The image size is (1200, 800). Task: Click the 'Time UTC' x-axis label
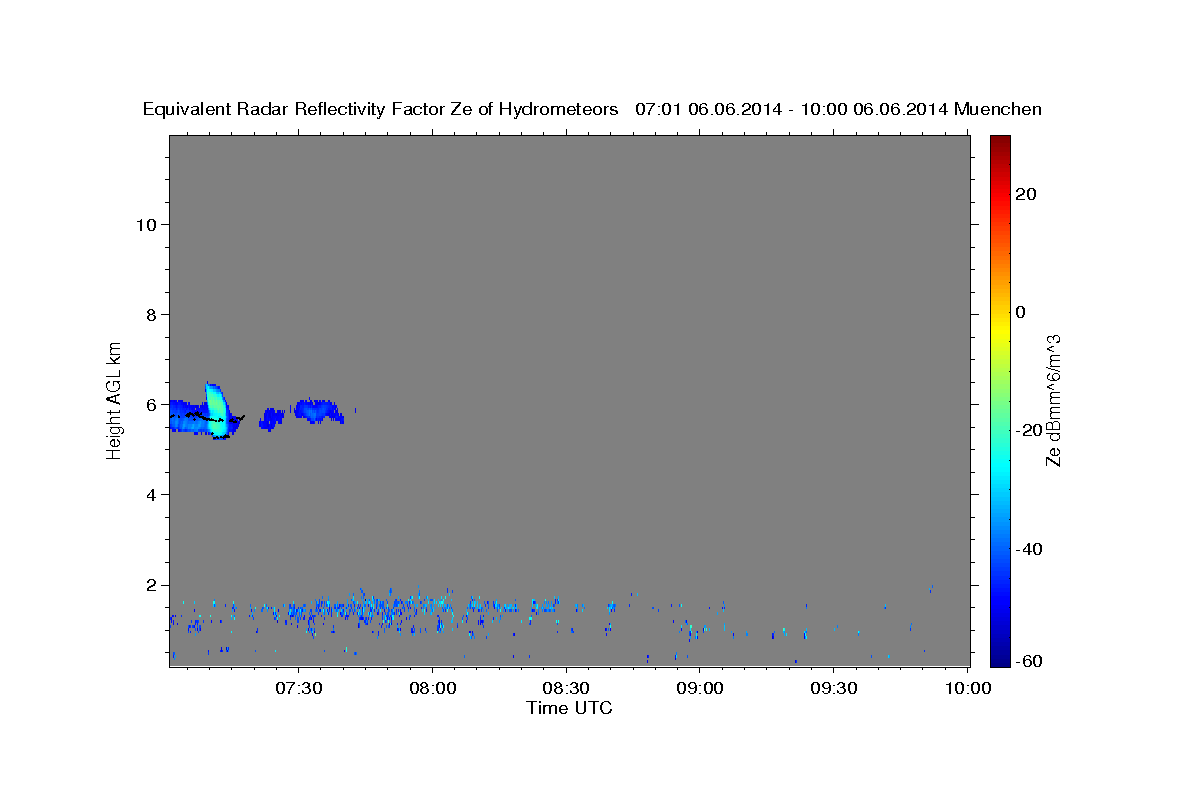point(569,708)
